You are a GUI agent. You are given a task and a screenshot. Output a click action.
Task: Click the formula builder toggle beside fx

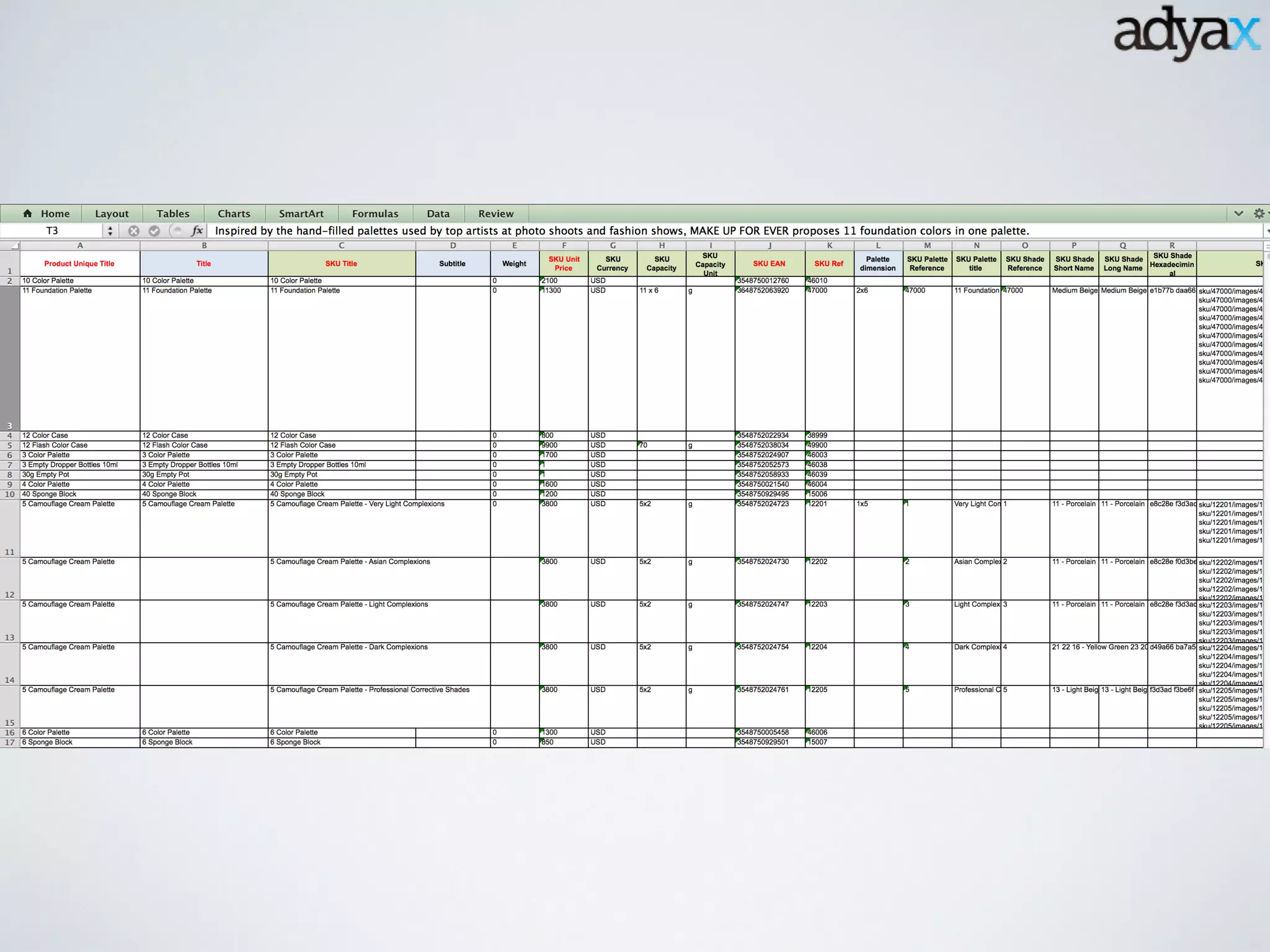click(x=177, y=231)
